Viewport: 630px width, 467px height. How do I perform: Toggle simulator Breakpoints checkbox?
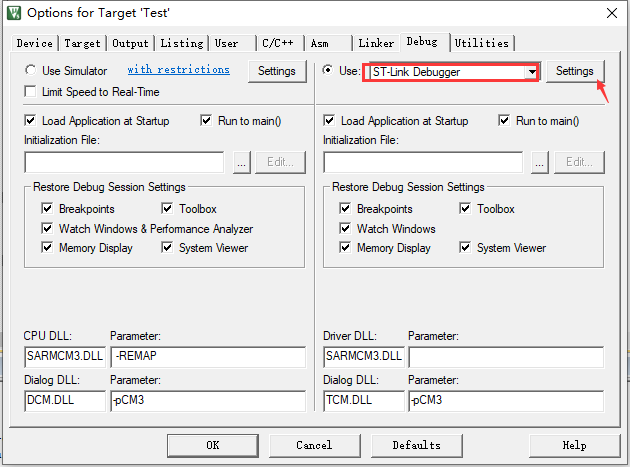47,208
